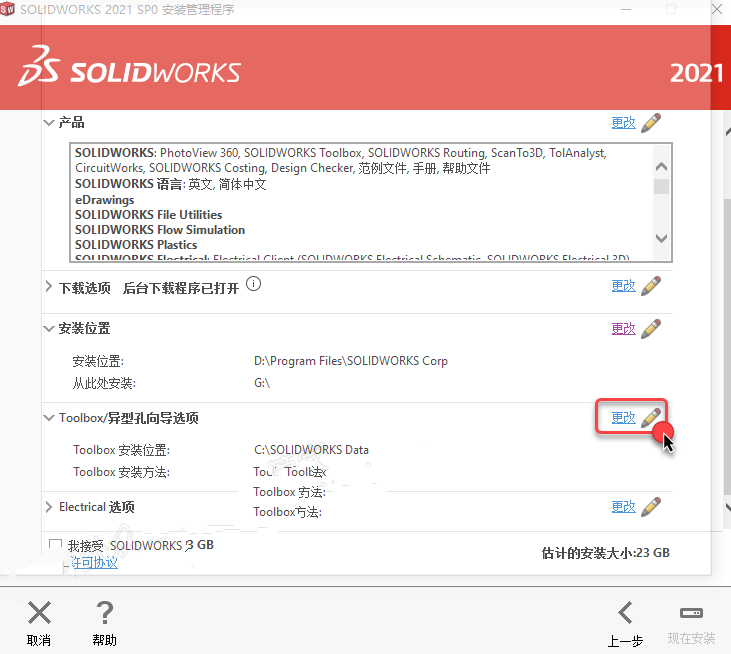
Task: Select SOLIDWORKS Flow Simulation entry
Action: click(x=159, y=230)
